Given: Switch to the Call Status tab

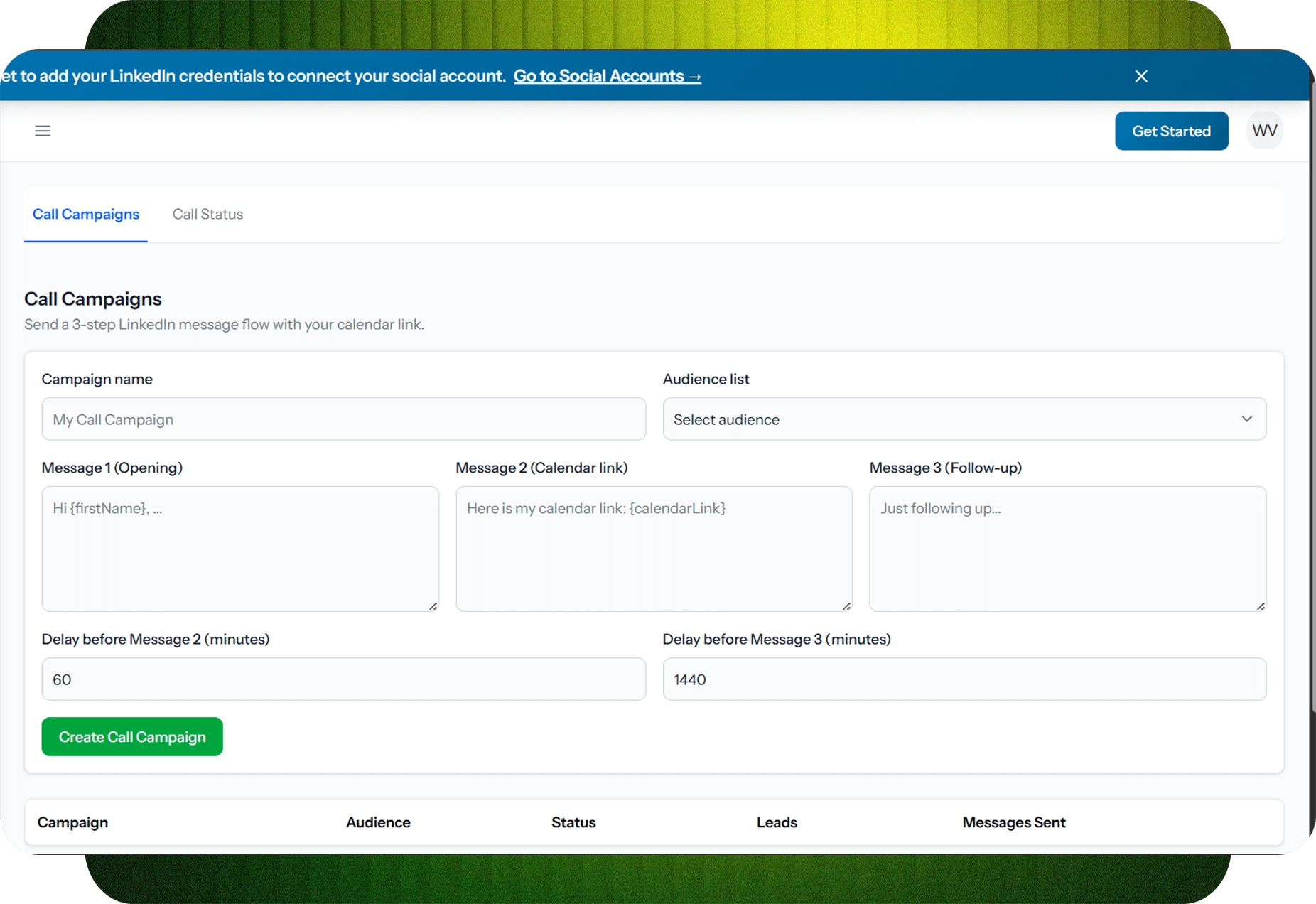Looking at the screenshot, I should coord(207,214).
